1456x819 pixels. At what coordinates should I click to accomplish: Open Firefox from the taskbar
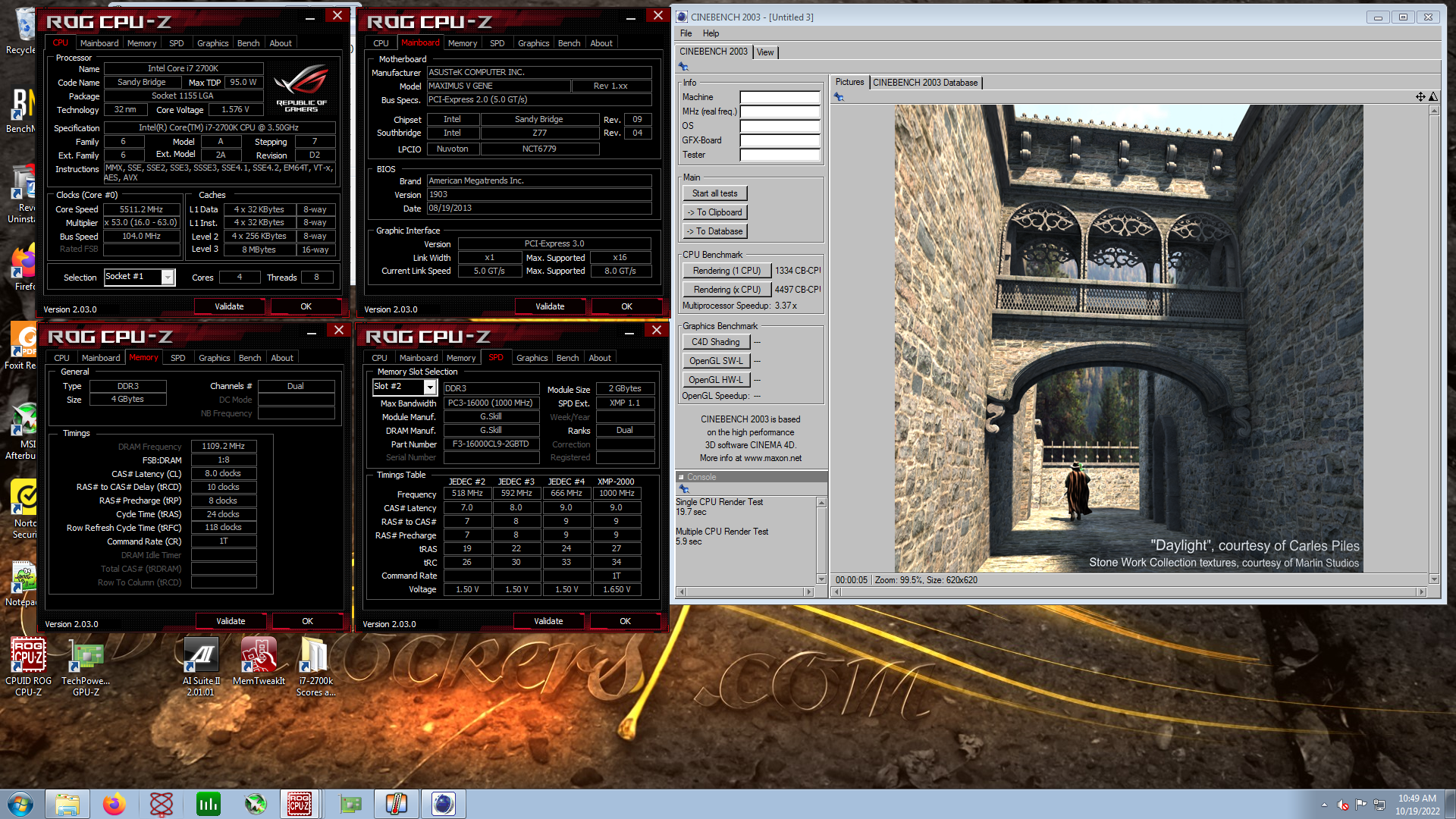(x=115, y=804)
